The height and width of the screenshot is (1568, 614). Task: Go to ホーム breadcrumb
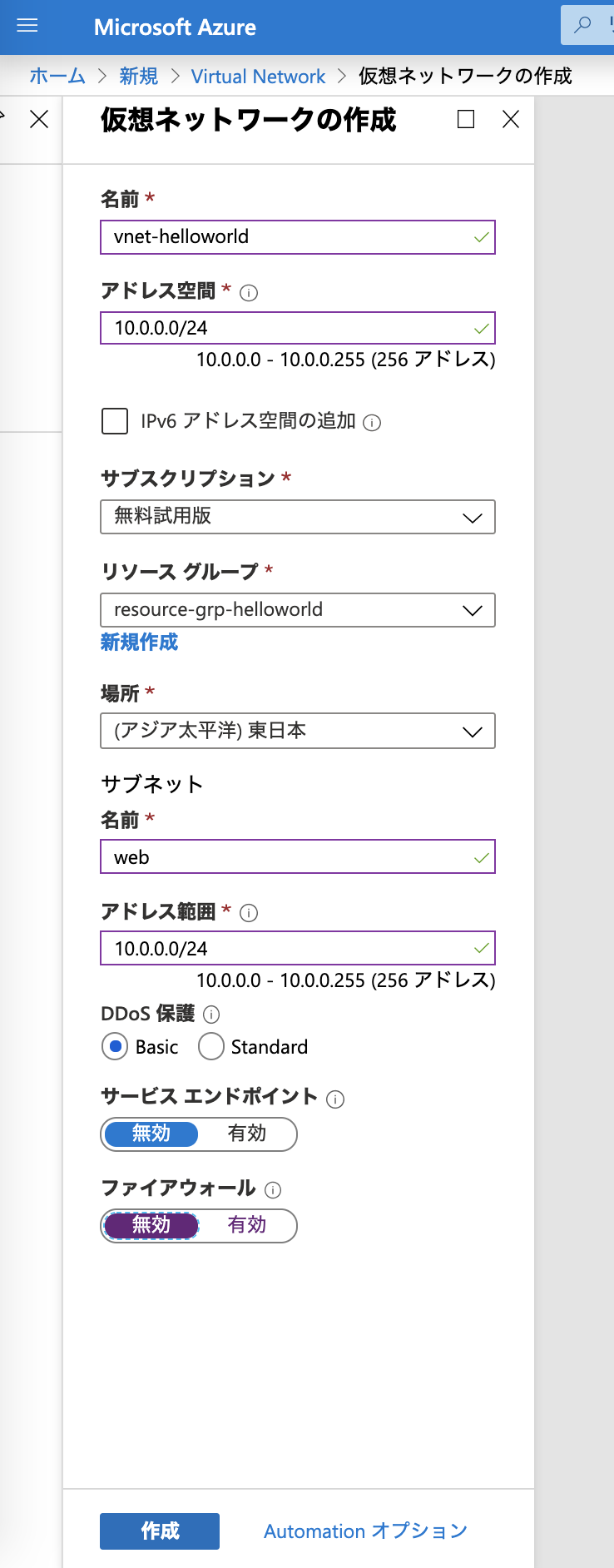coord(57,76)
